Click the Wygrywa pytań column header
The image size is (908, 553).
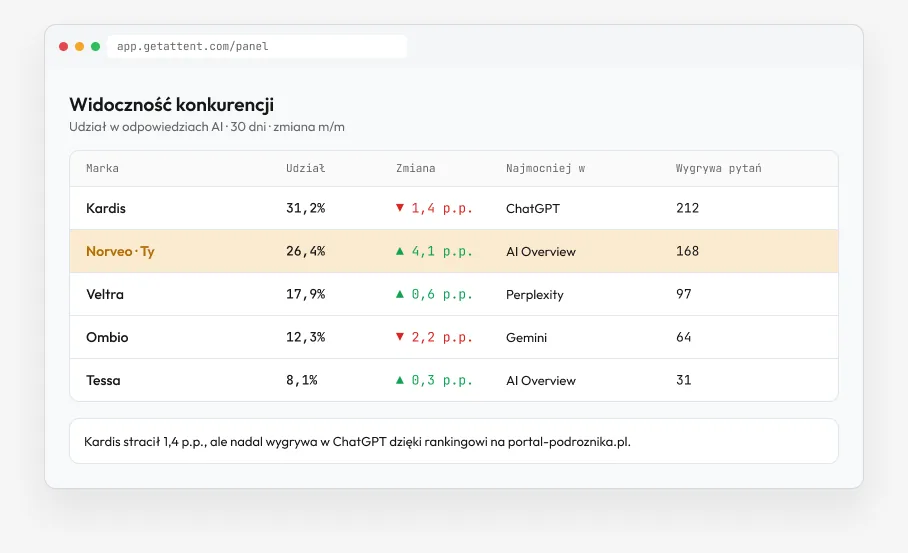pyautogui.click(x=719, y=169)
